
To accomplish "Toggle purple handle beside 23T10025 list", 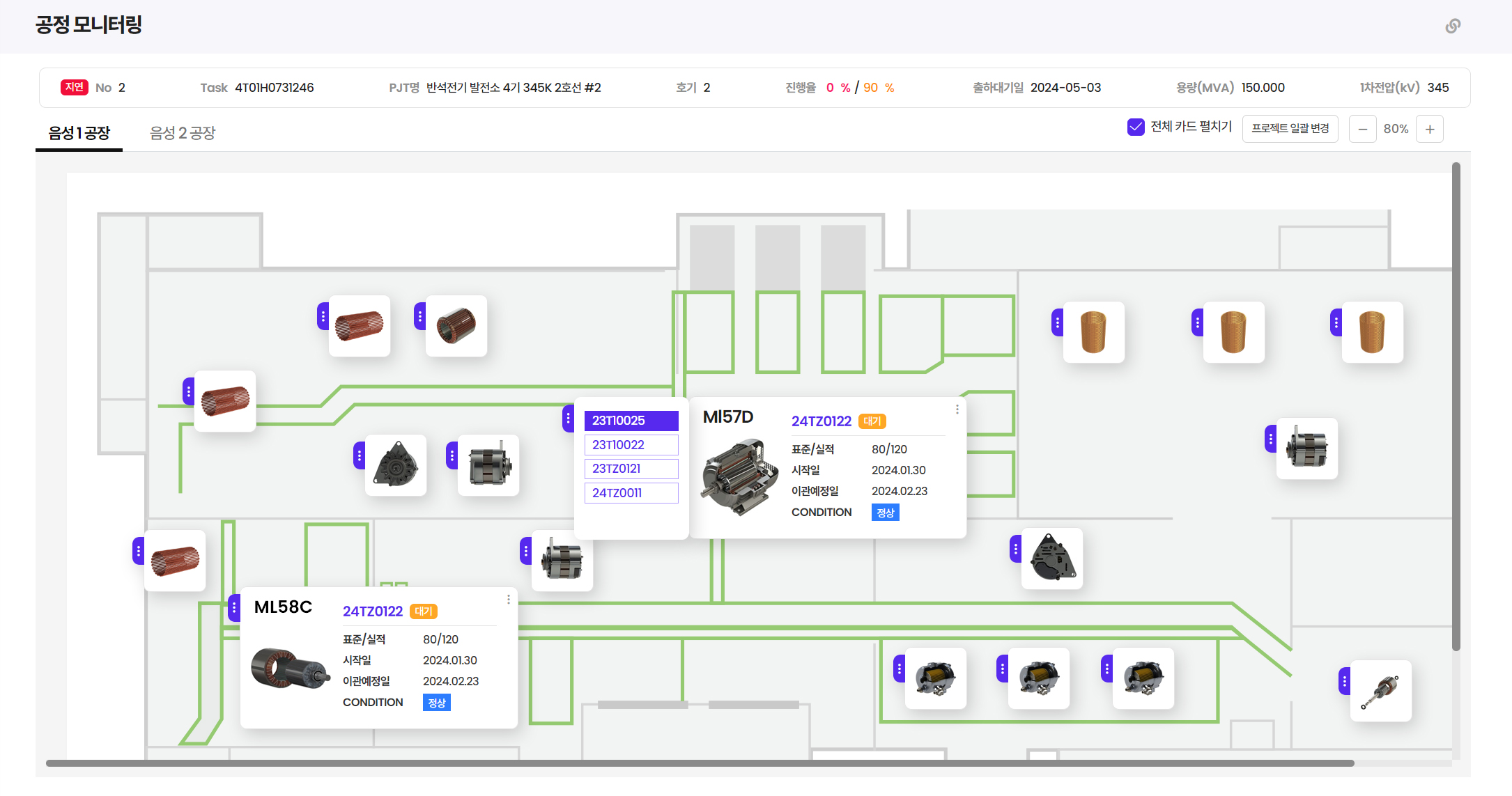I will point(568,419).
